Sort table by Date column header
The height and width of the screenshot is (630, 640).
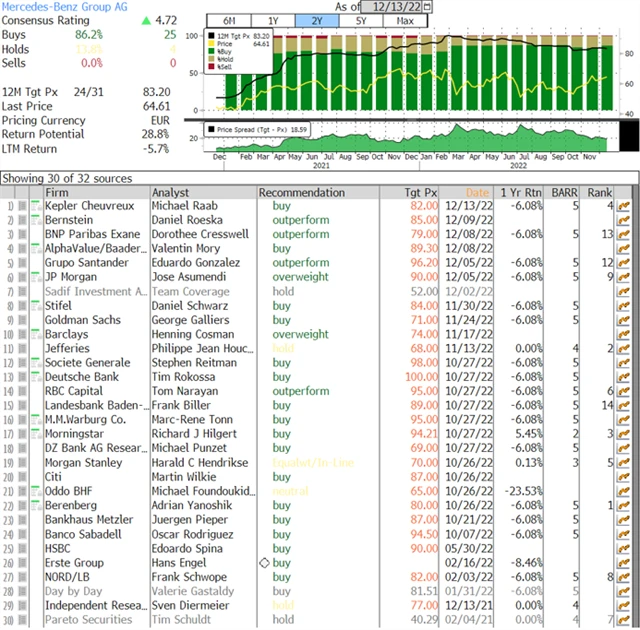pos(477,192)
